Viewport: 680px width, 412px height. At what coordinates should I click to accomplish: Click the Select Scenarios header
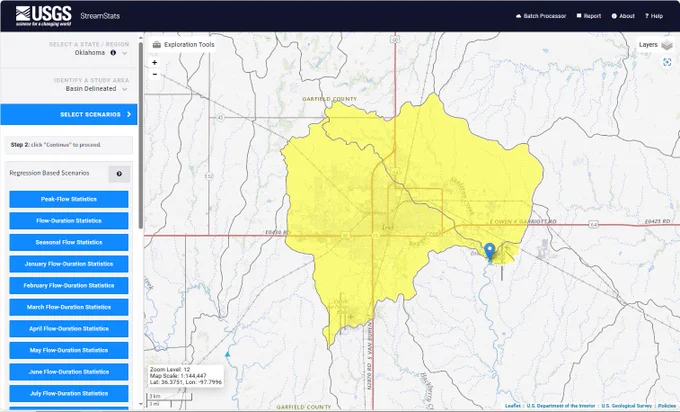(x=69, y=114)
